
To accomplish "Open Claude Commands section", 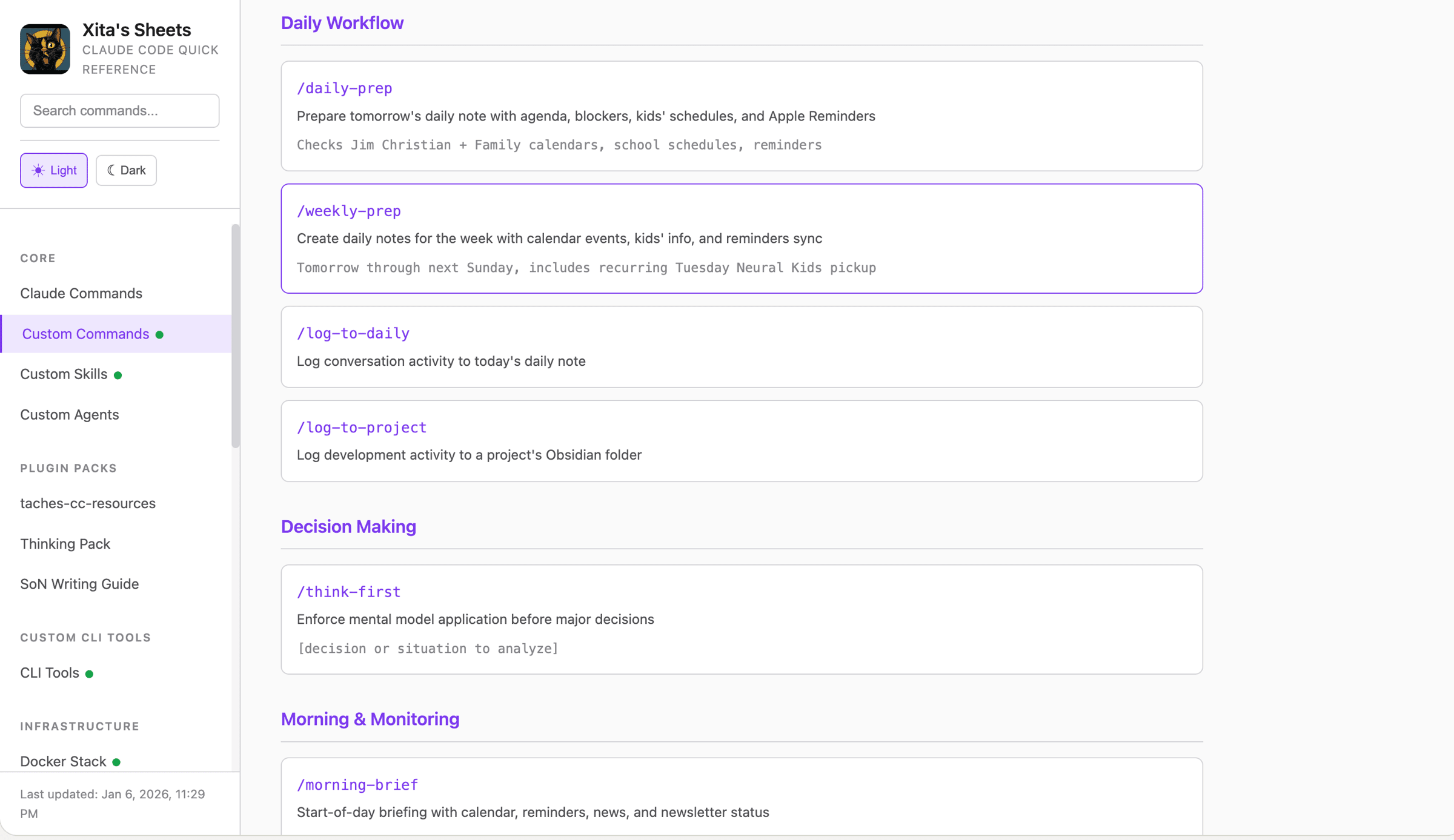I will [81, 293].
